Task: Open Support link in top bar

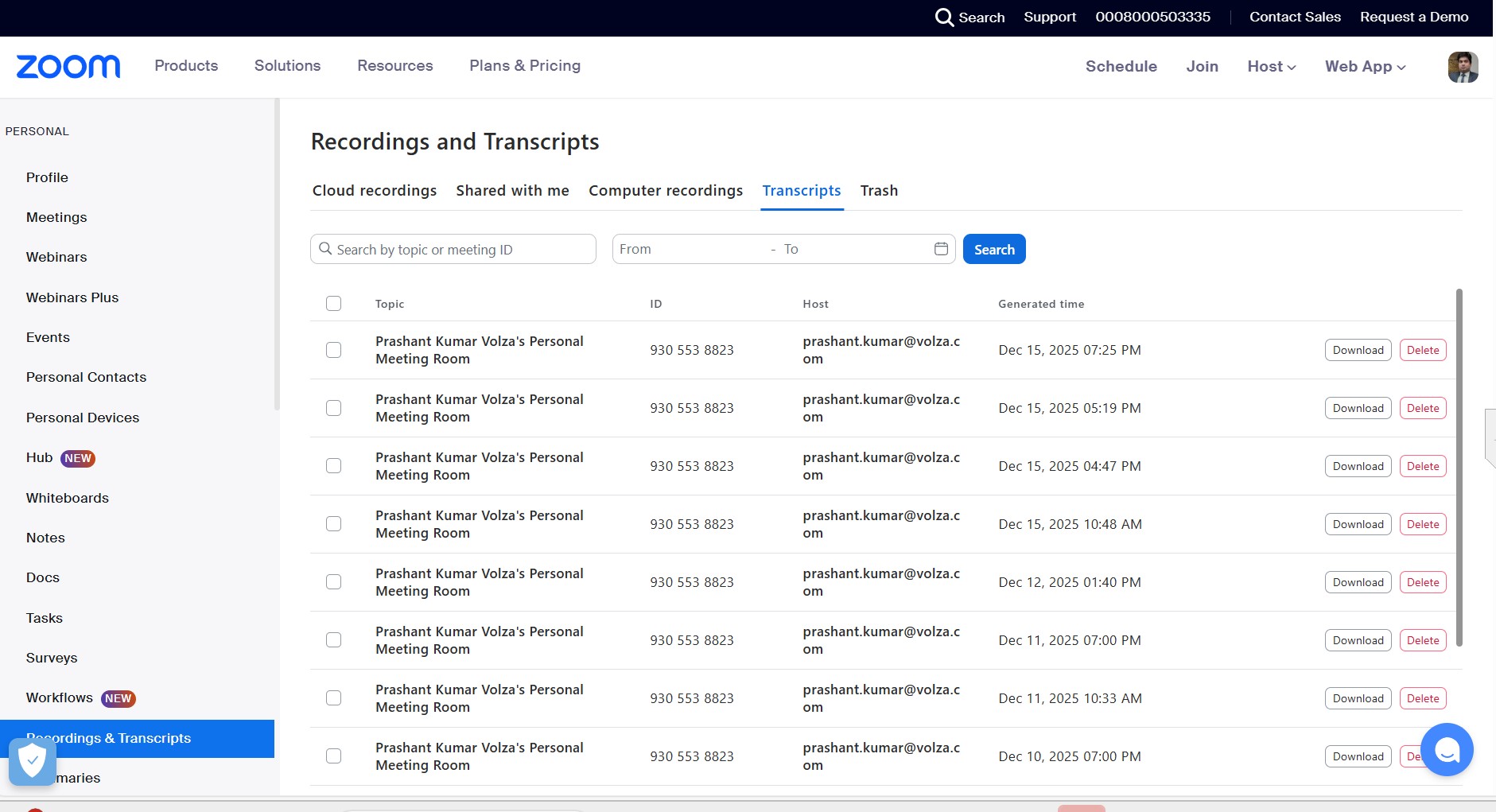Action: [x=1050, y=17]
